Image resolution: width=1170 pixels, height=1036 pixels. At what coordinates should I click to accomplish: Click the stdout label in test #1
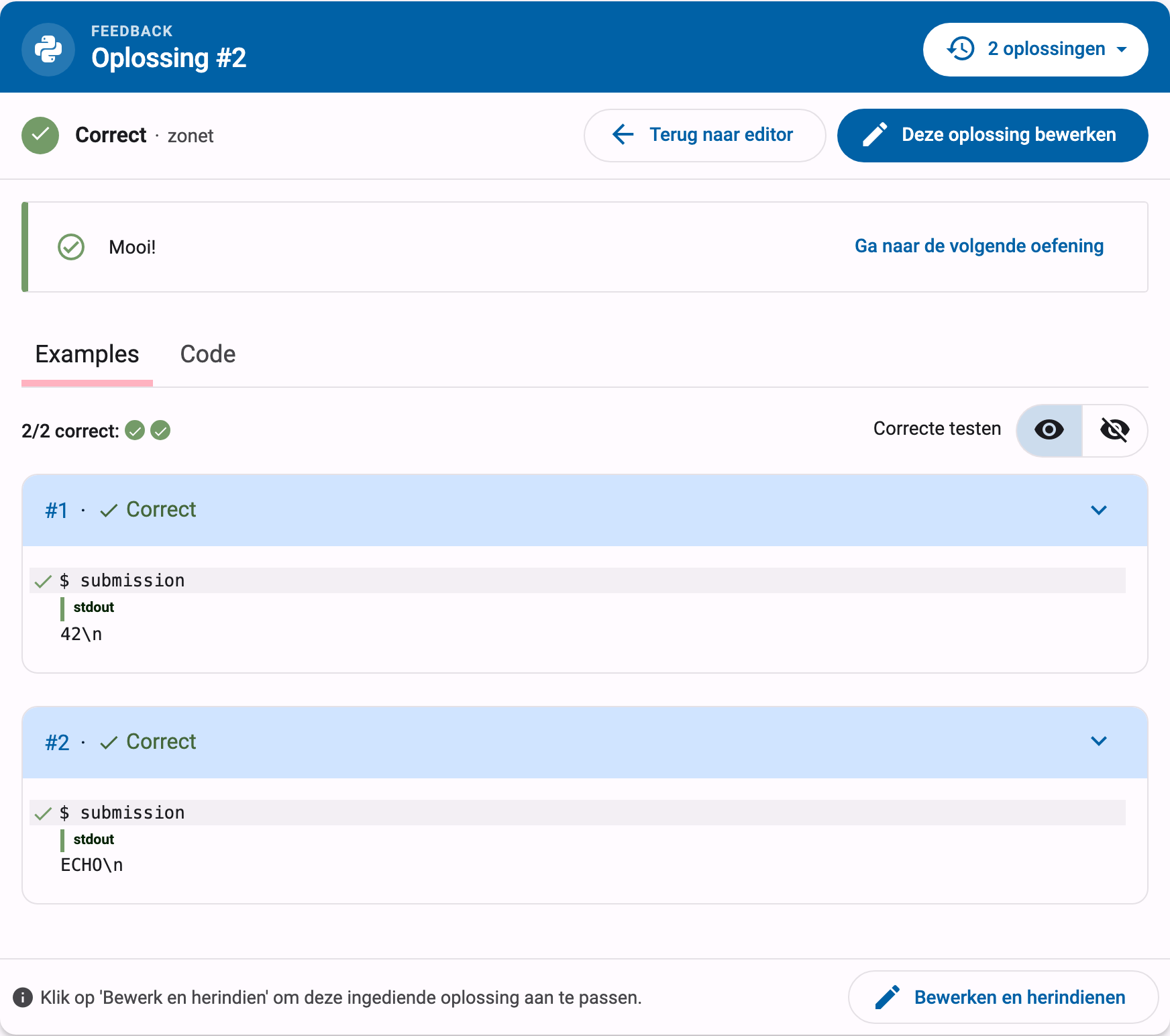click(x=94, y=607)
